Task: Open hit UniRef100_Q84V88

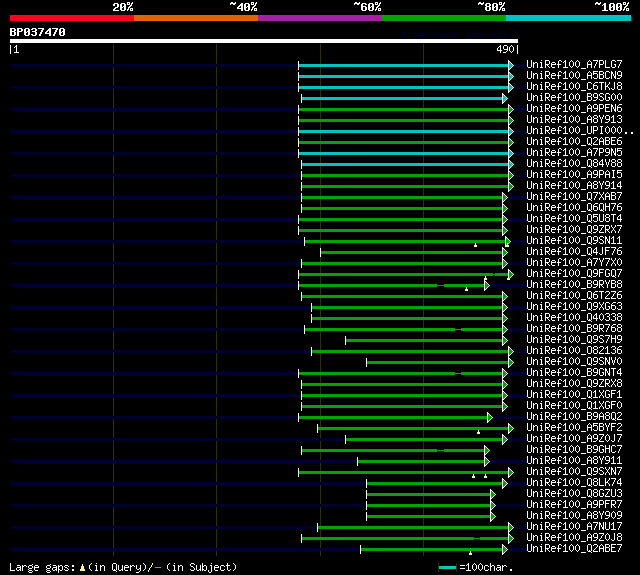Action: click(574, 164)
